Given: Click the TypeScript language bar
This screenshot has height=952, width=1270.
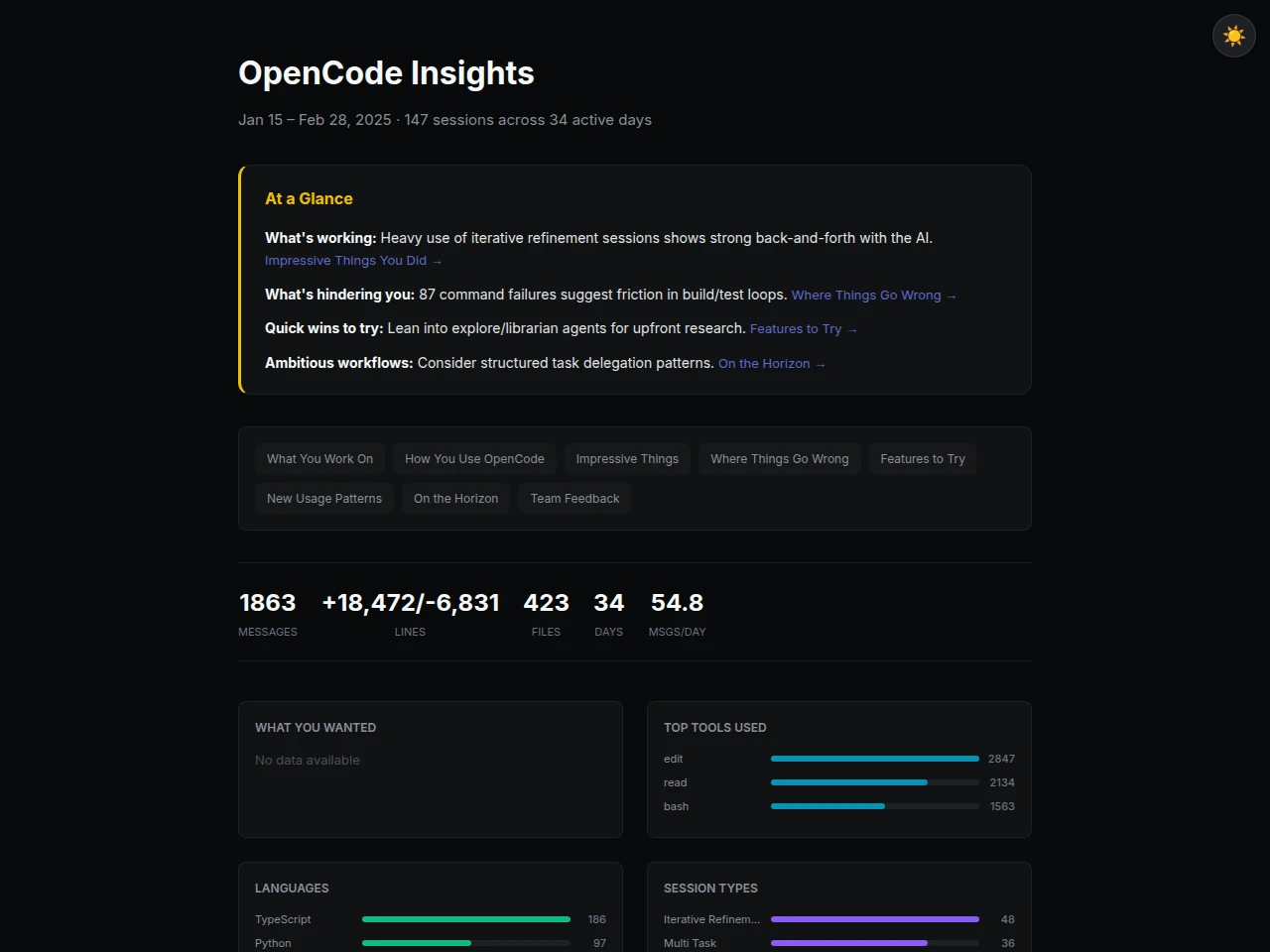Looking at the screenshot, I should click(x=466, y=919).
